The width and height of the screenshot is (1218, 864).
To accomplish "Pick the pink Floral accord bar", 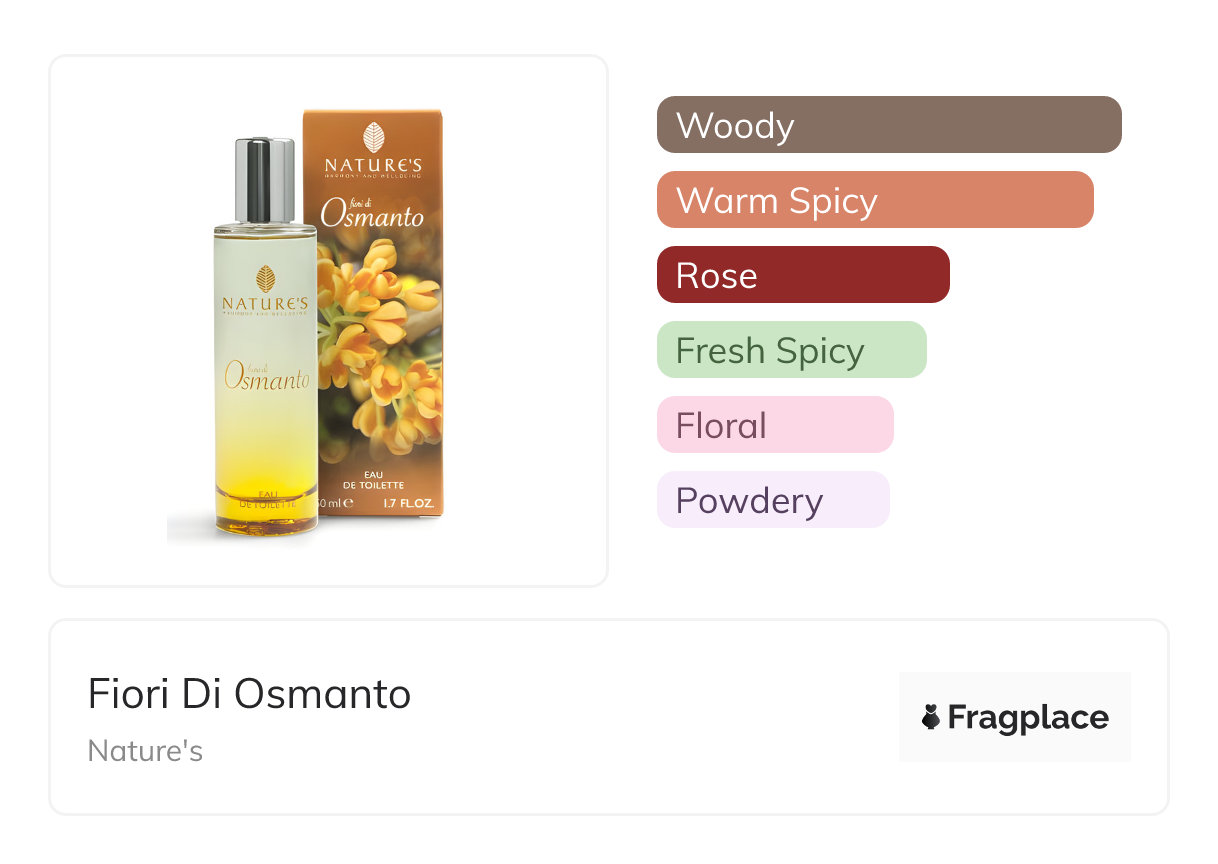I will [x=774, y=425].
